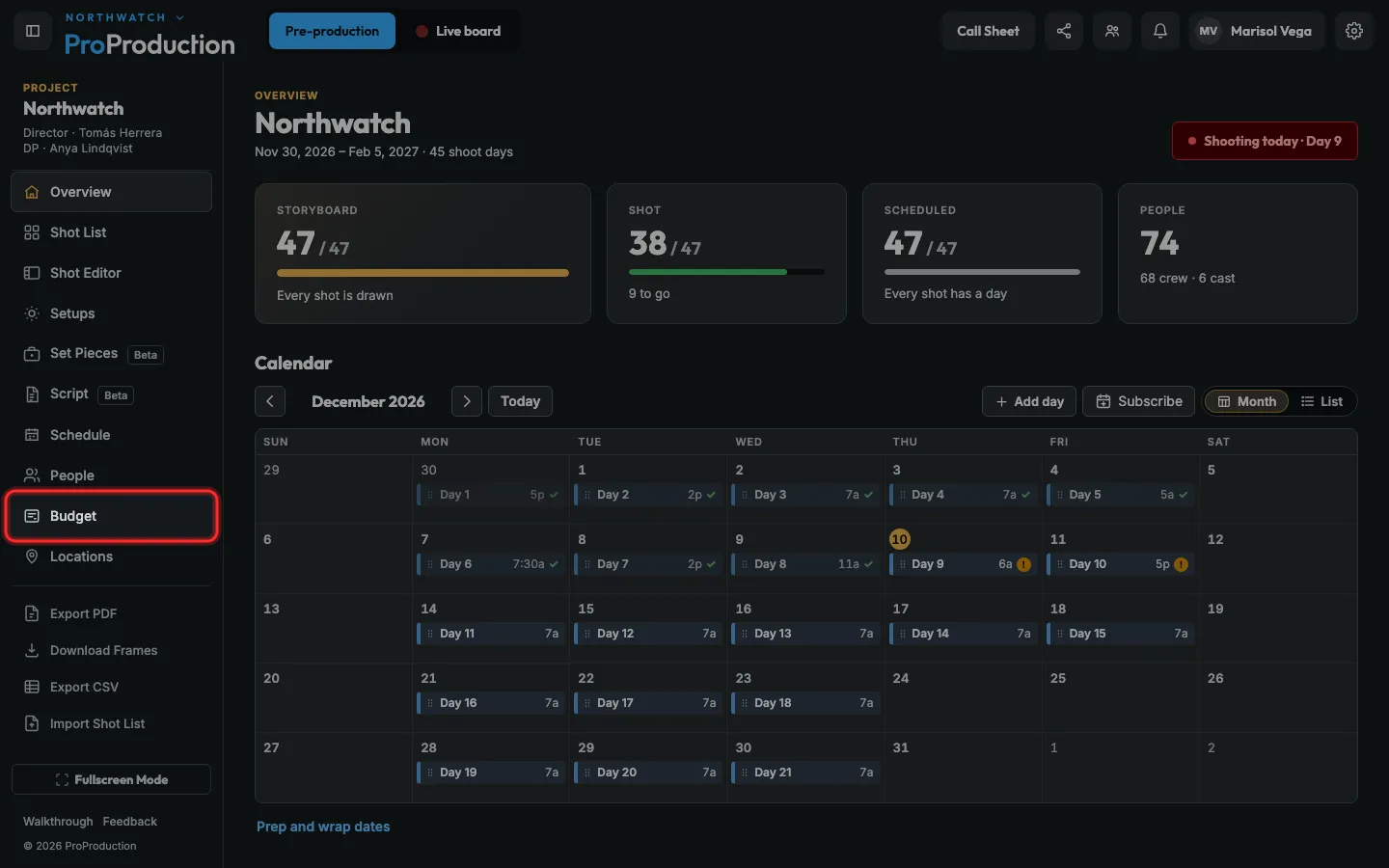Open the Feedback link
The height and width of the screenshot is (868, 1389).
129,822
